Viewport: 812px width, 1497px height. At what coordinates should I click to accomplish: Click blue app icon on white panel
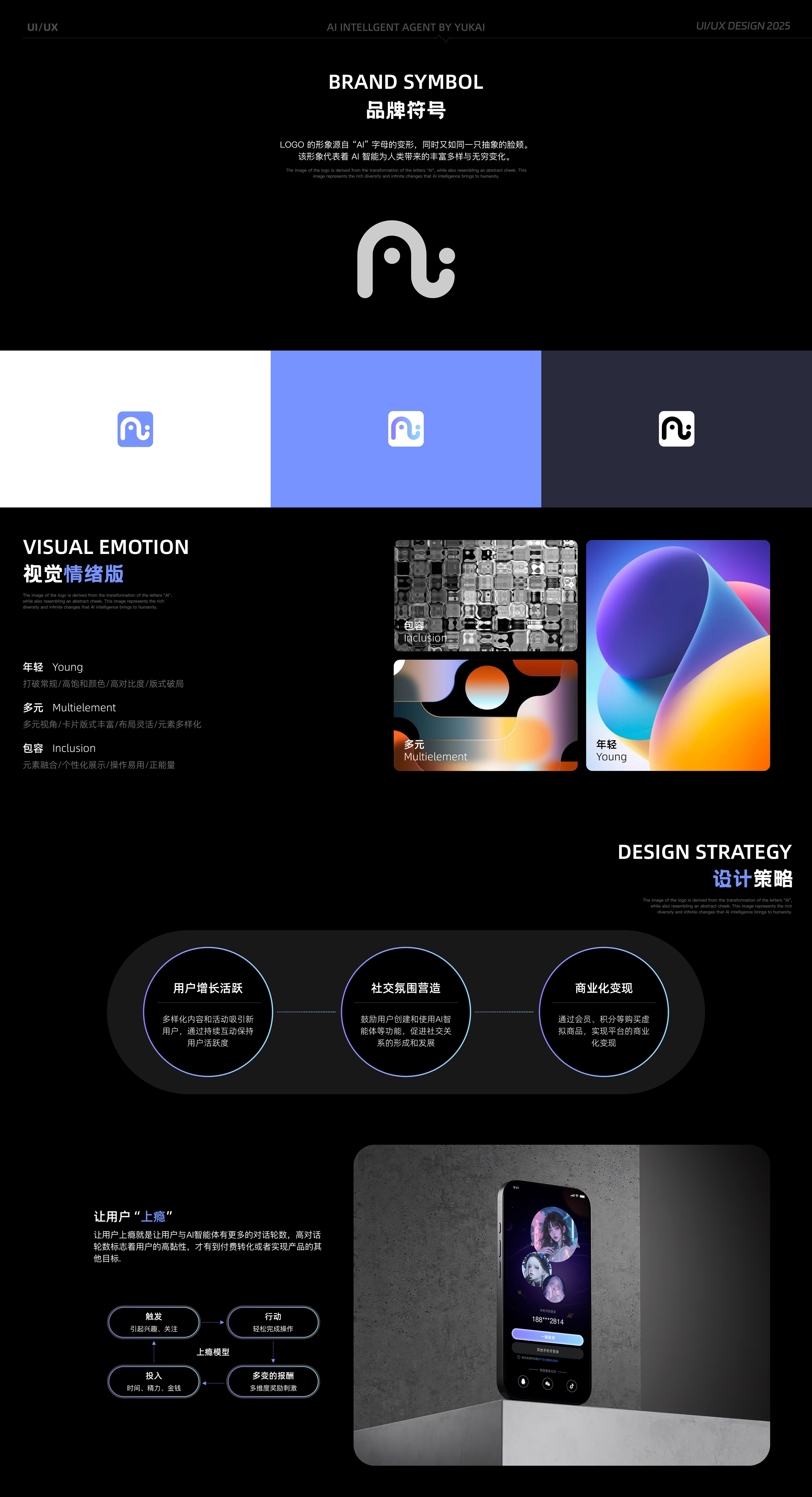point(135,429)
